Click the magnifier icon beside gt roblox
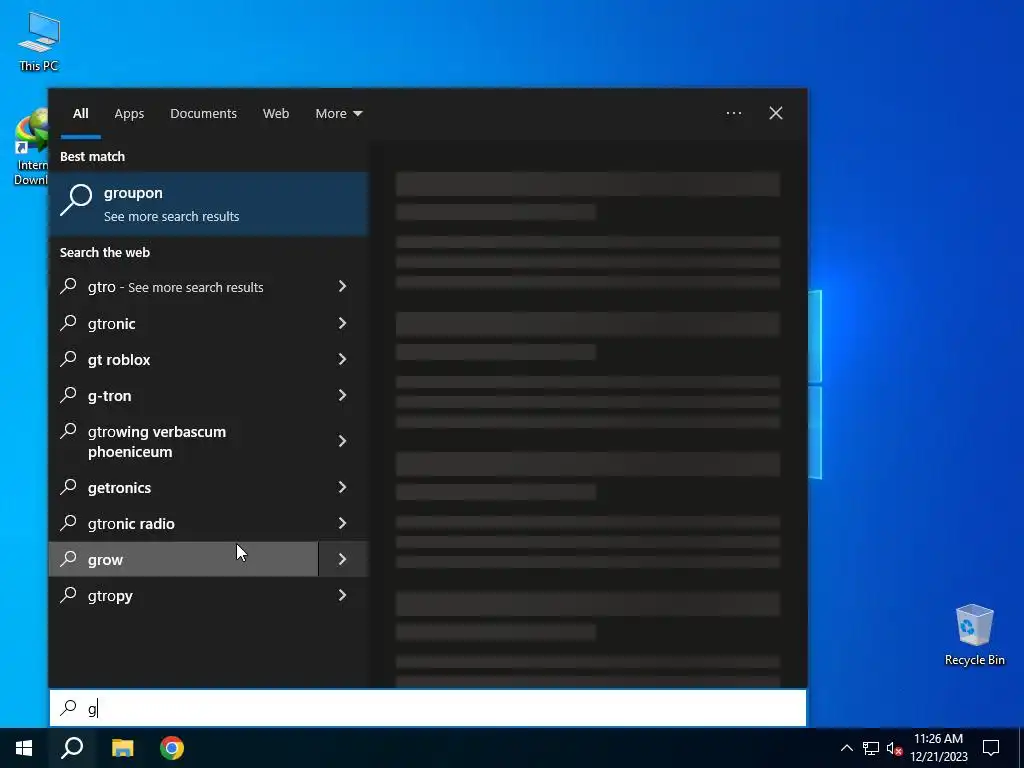Screen dimensions: 1024x768 coord(69,359)
